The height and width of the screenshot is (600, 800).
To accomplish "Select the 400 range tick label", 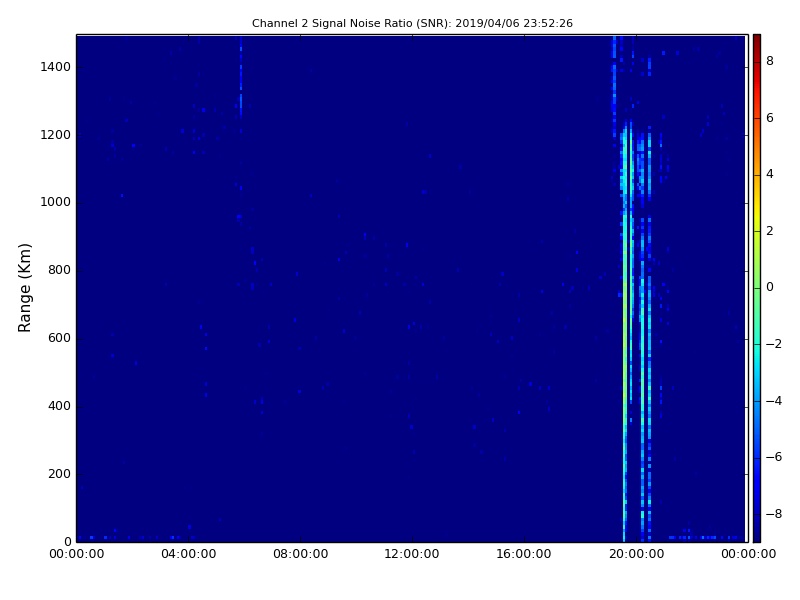I will (59, 406).
